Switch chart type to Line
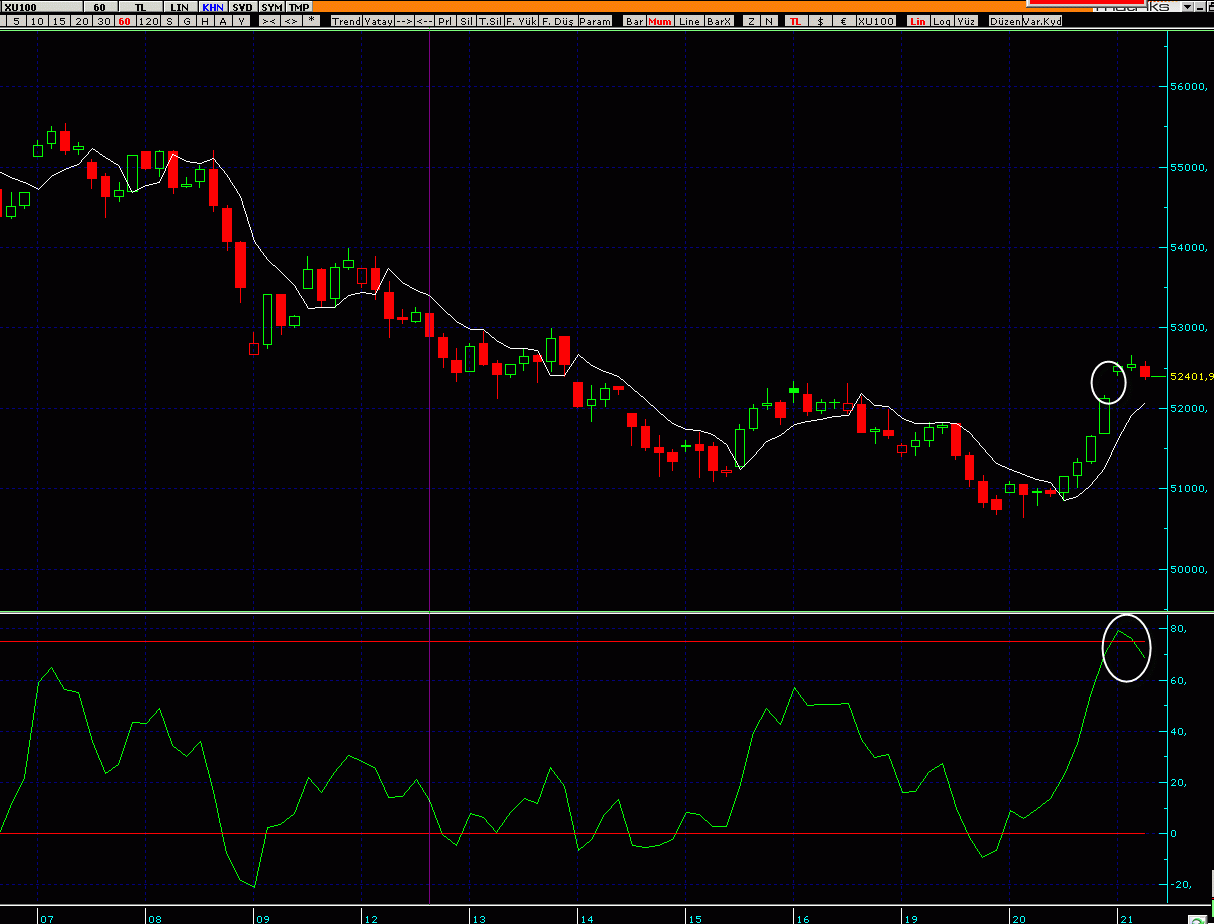 tap(689, 21)
